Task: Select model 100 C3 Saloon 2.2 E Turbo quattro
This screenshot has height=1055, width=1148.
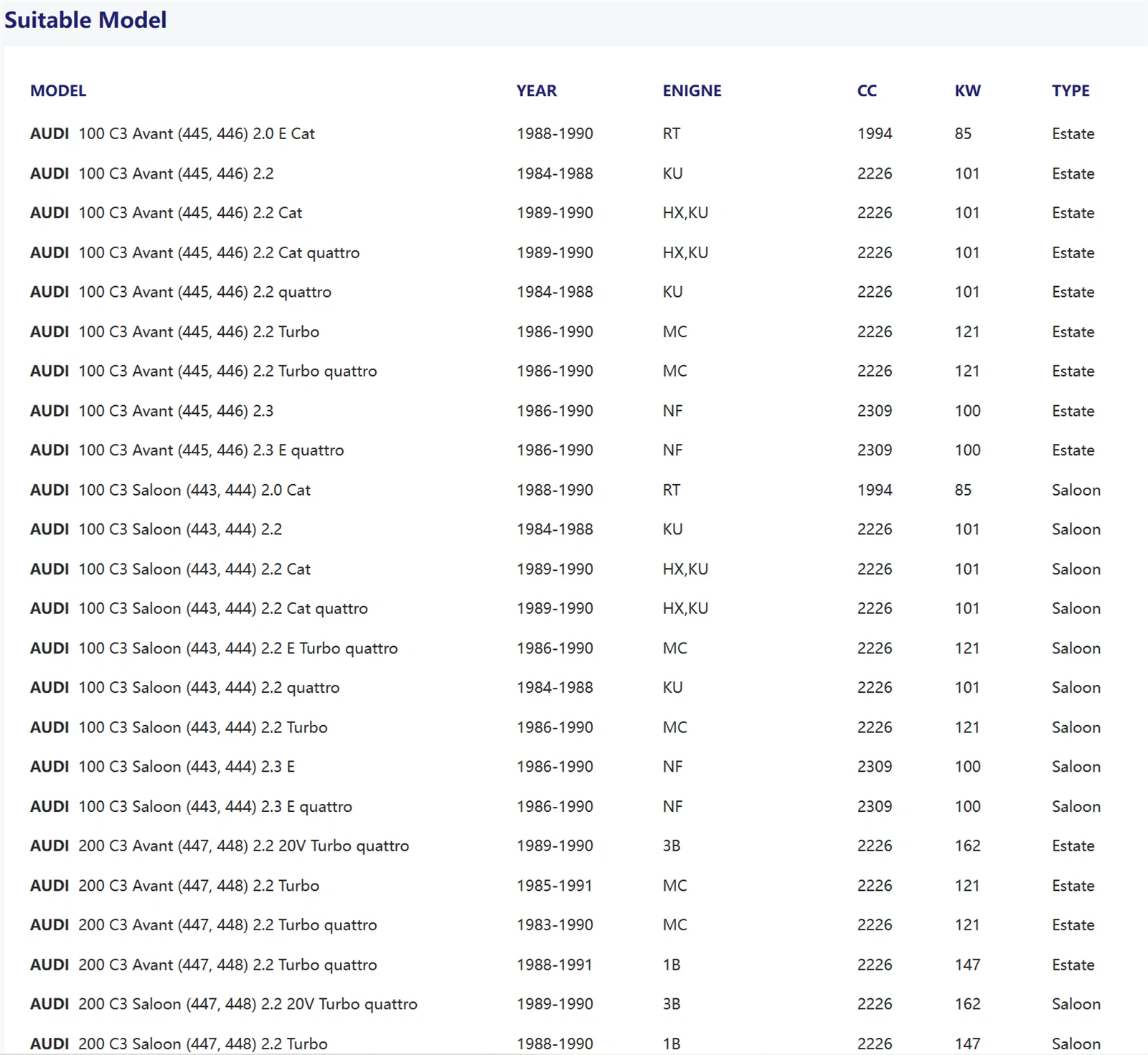Action: (x=214, y=648)
